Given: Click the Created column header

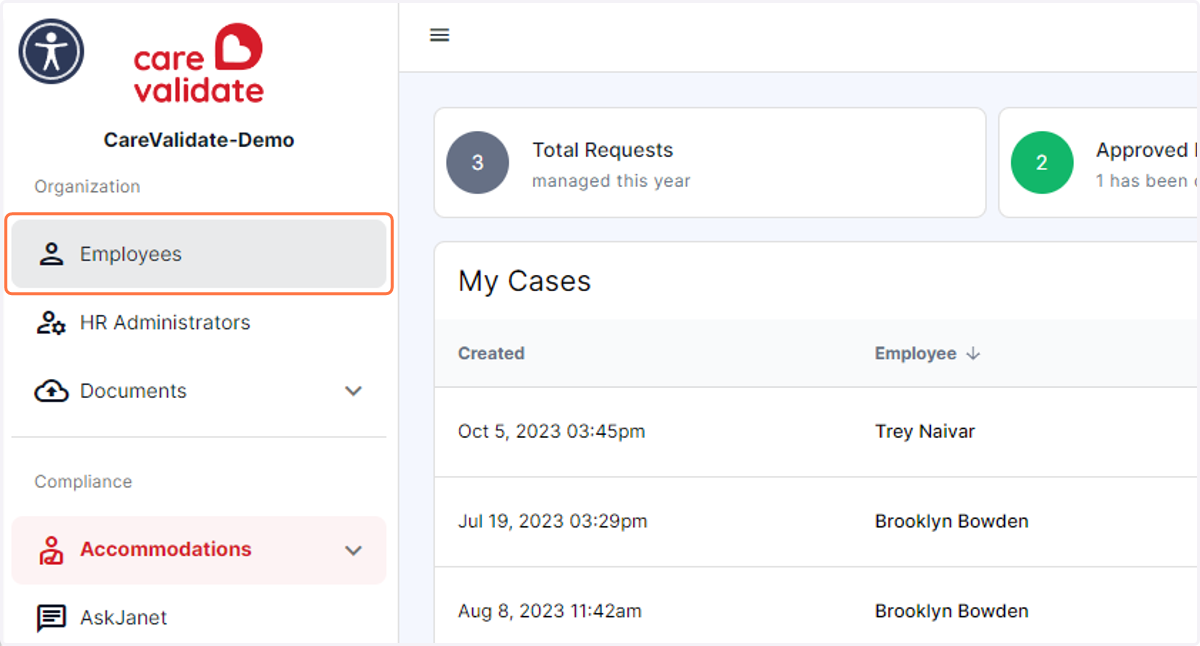Looking at the screenshot, I should [x=491, y=353].
